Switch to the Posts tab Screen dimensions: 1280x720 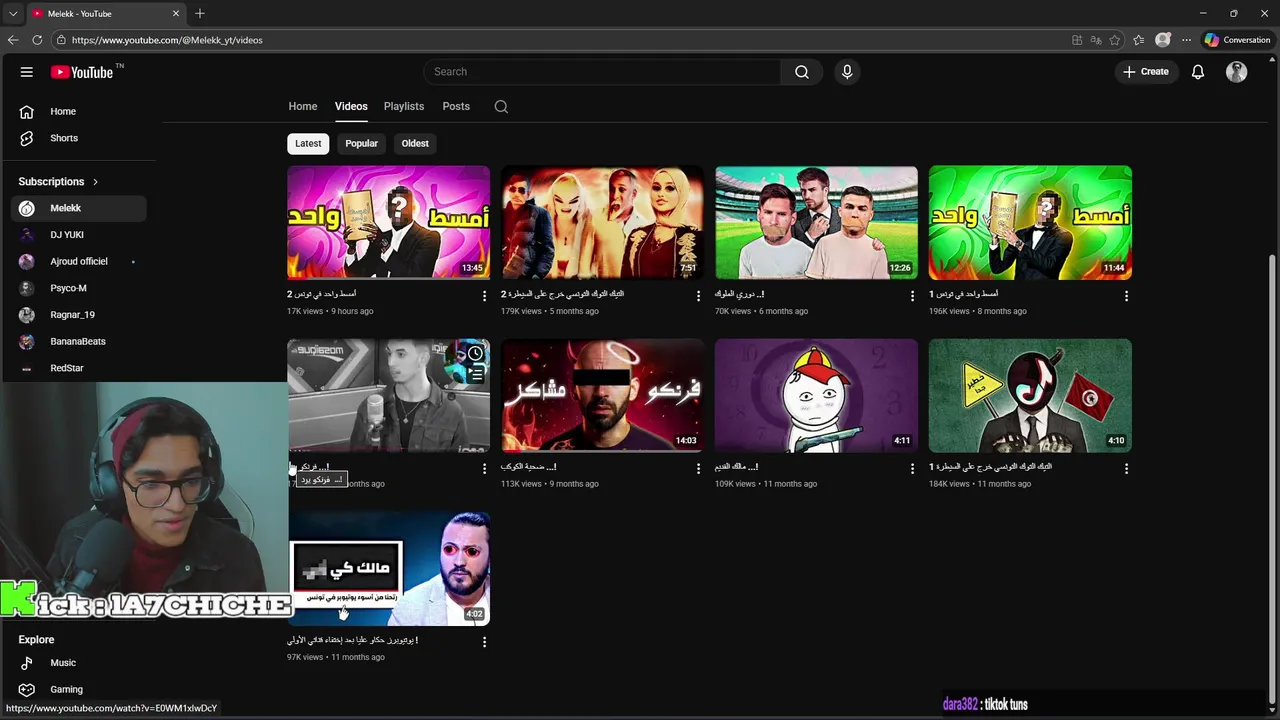click(456, 106)
